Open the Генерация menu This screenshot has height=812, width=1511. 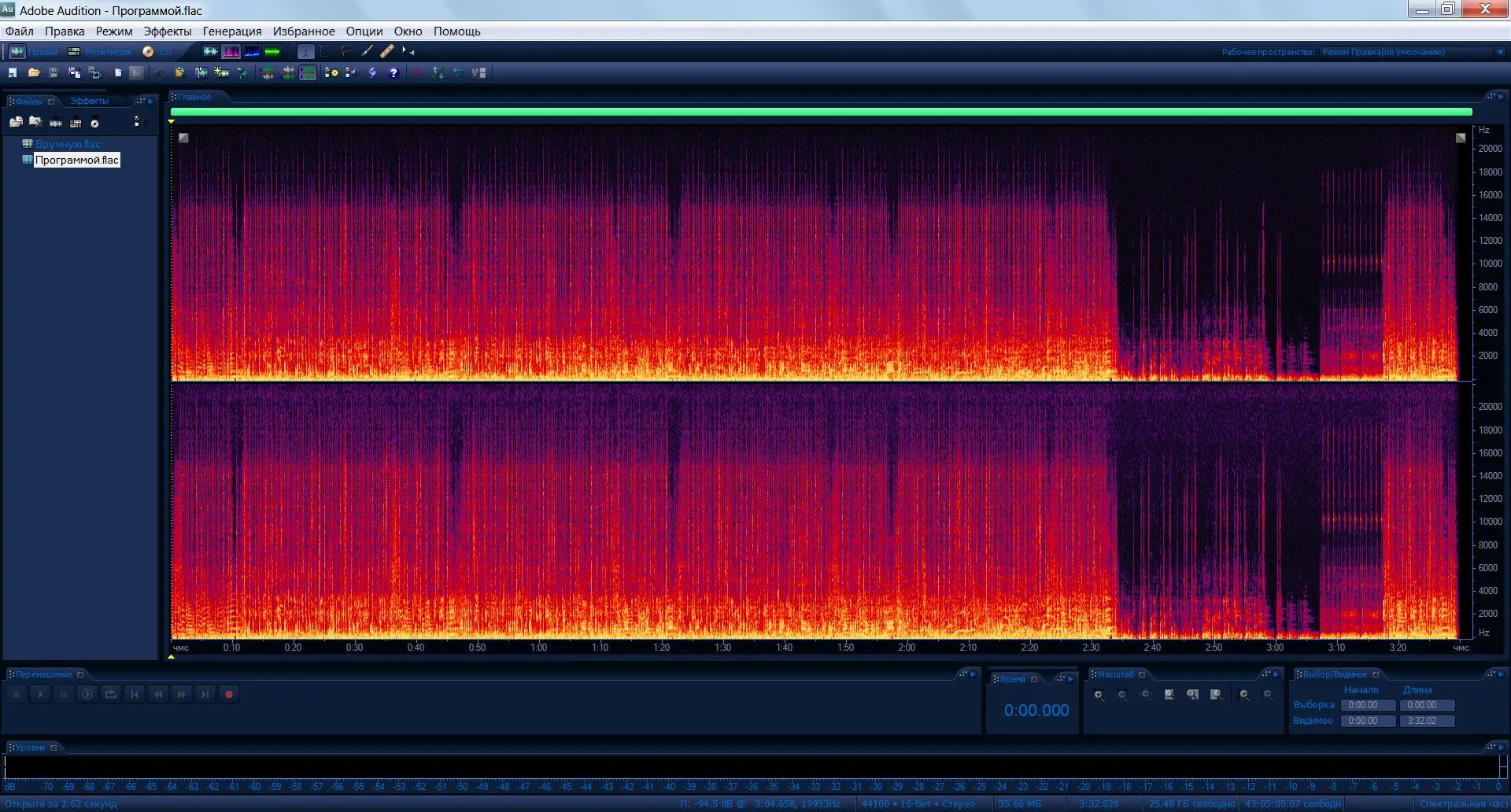click(x=232, y=31)
